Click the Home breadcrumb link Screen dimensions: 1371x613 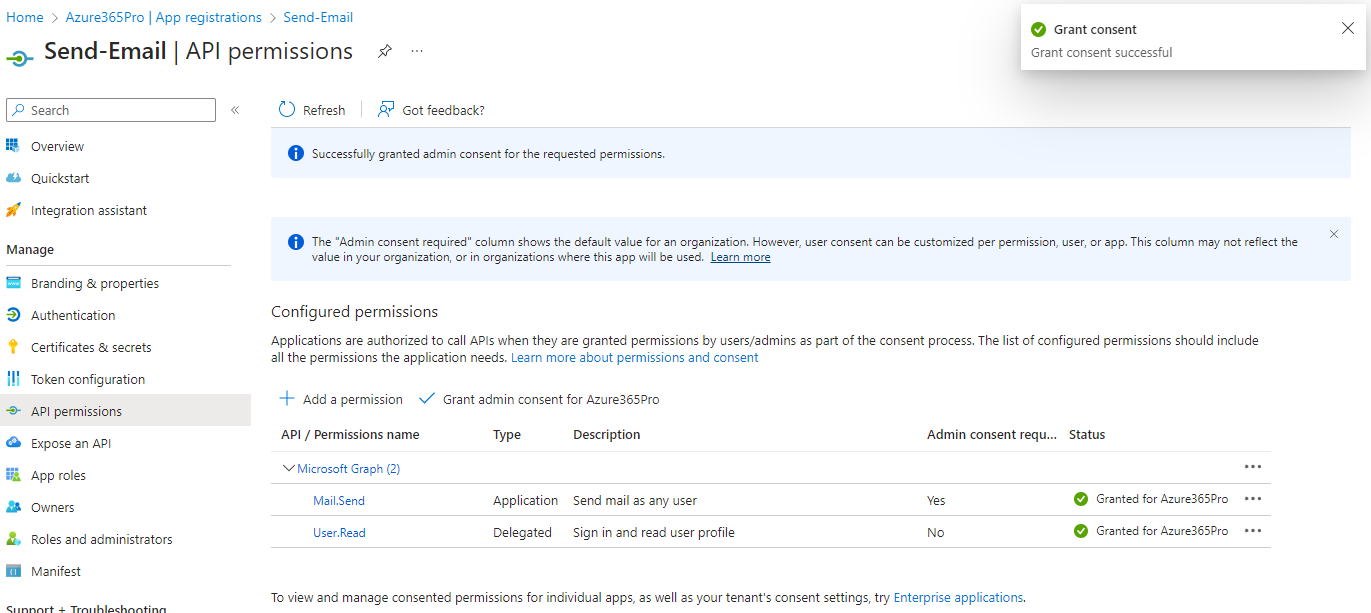[25, 17]
